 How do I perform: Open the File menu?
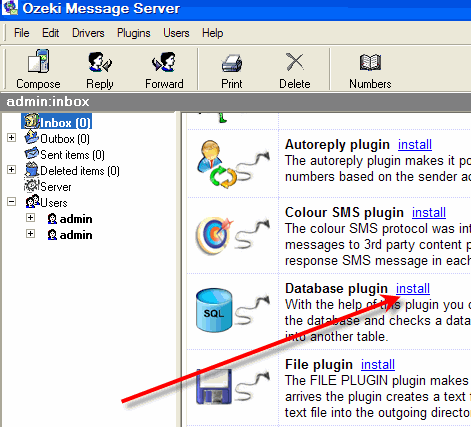tap(22, 33)
